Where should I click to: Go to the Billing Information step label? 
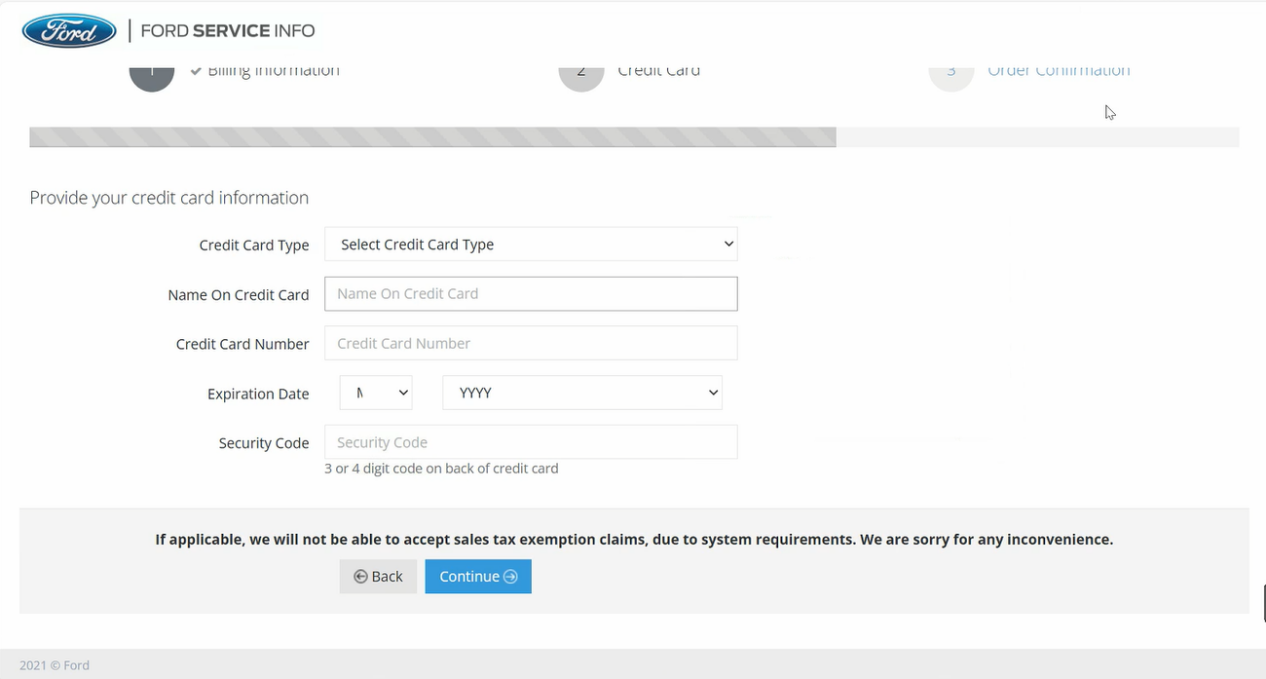[x=273, y=71]
